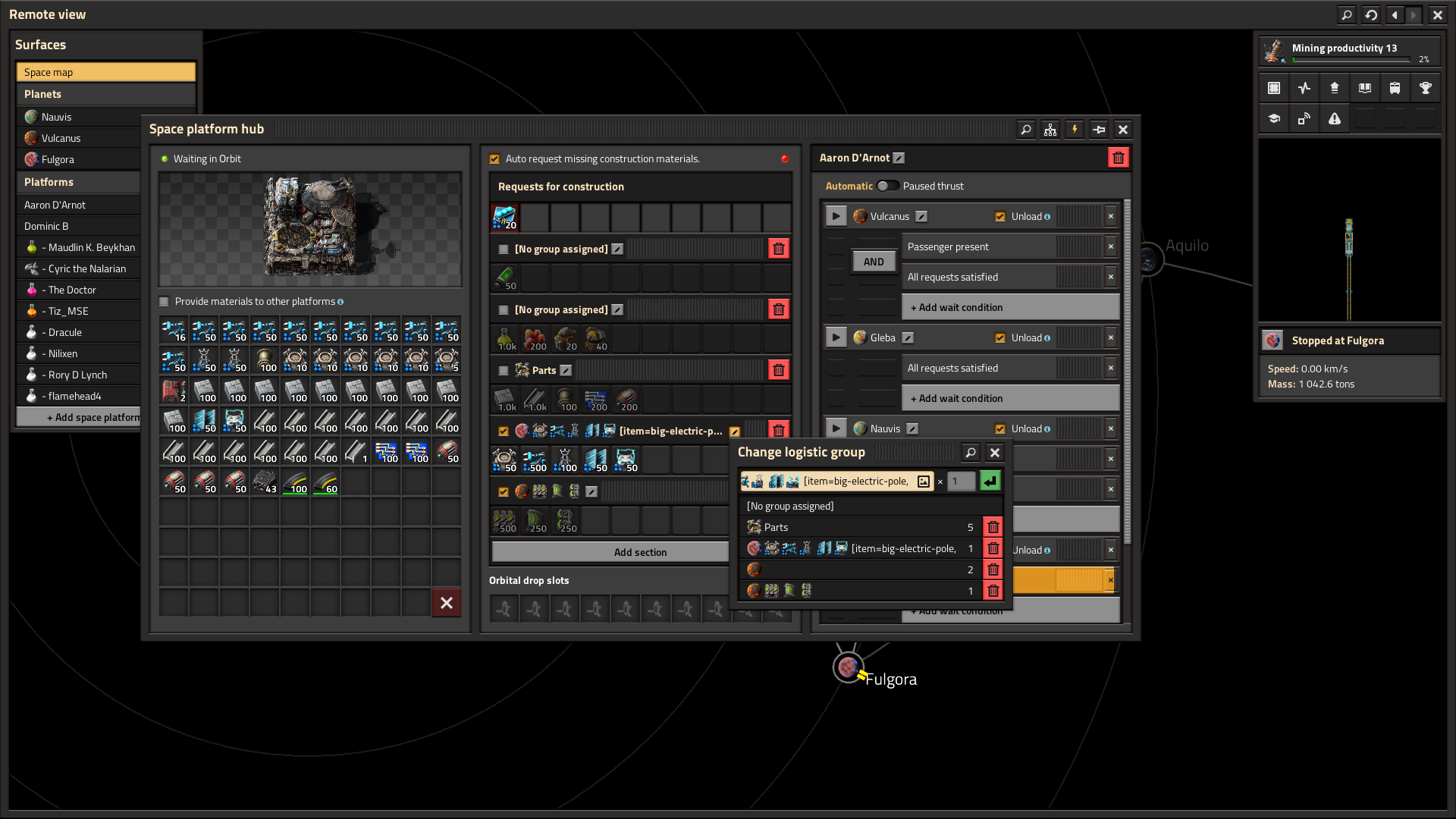The image size is (1456, 819).
Task: Delete the Parts group in logistic group list
Action: click(x=993, y=527)
